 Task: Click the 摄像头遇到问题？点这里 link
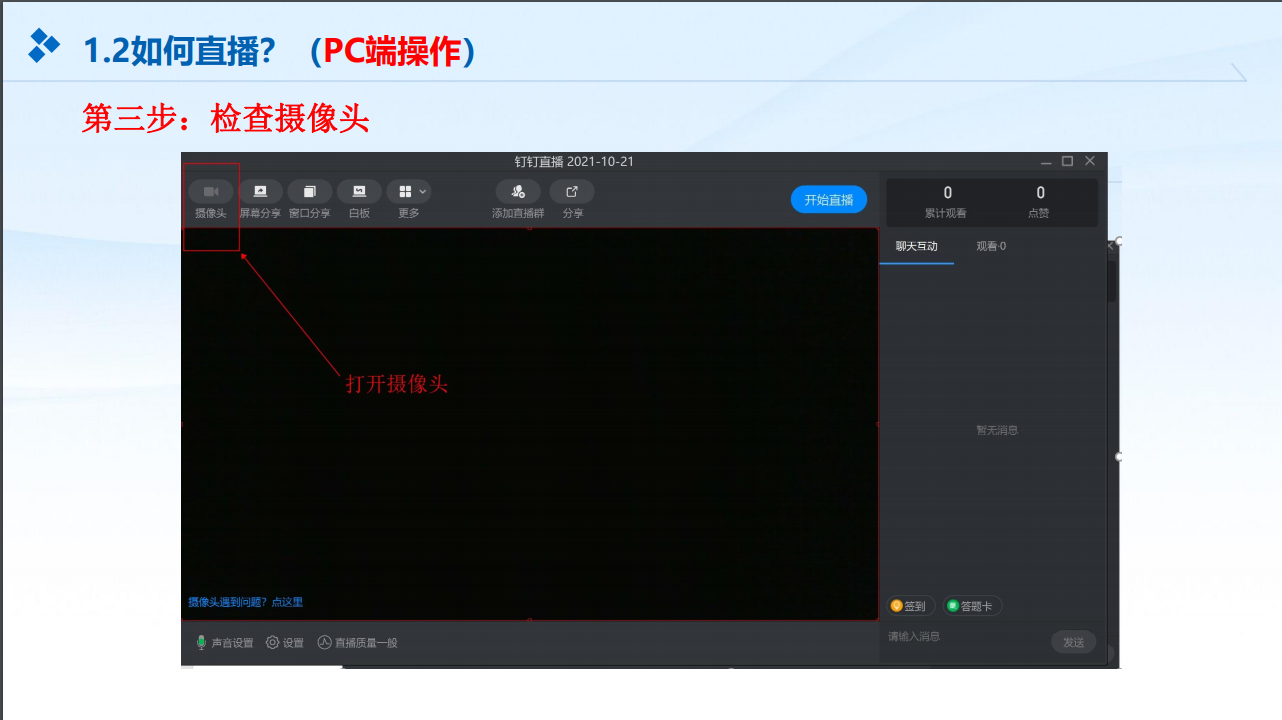pyautogui.click(x=245, y=602)
